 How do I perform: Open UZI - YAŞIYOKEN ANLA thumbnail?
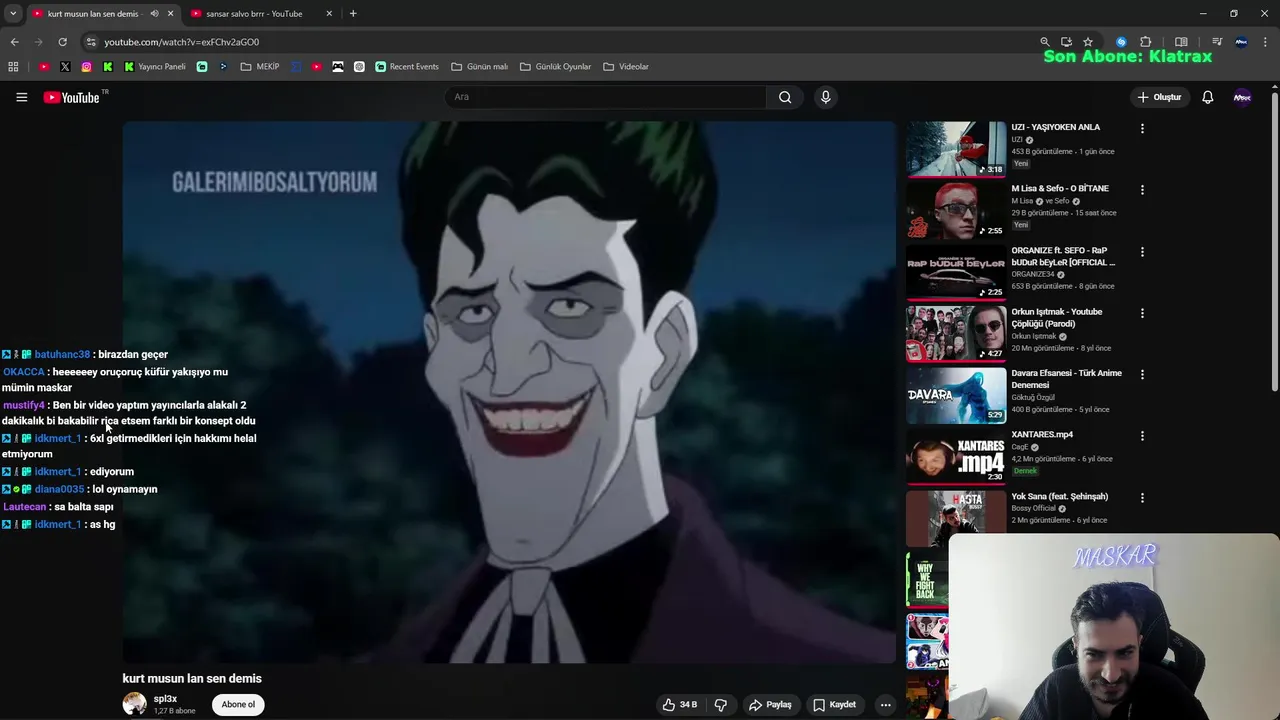956,149
